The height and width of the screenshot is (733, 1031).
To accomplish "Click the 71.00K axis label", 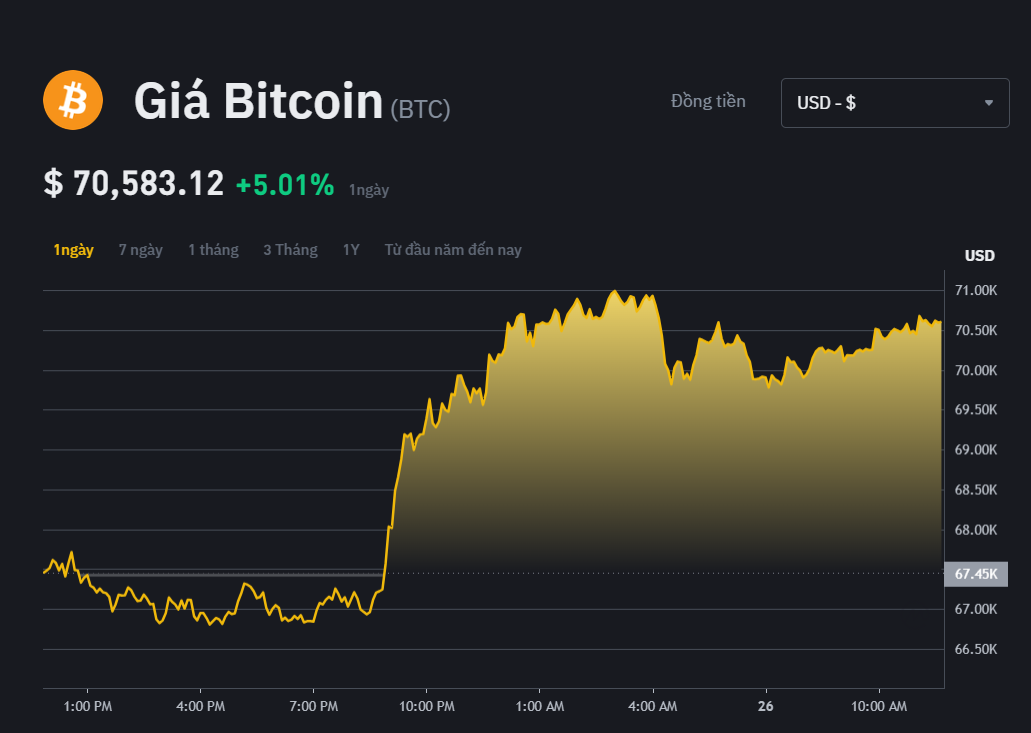I will click(977, 290).
